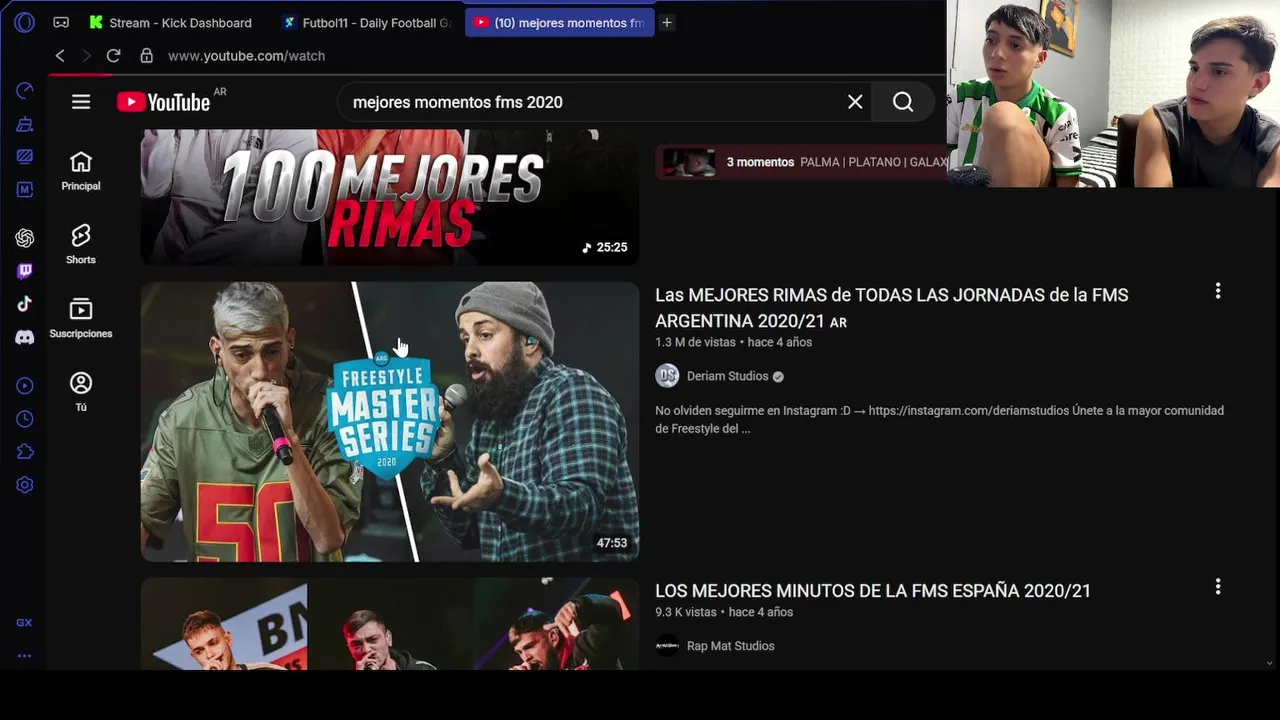The height and width of the screenshot is (720, 1280).
Task: Open the FMS España video thumbnail
Action: tap(390, 623)
